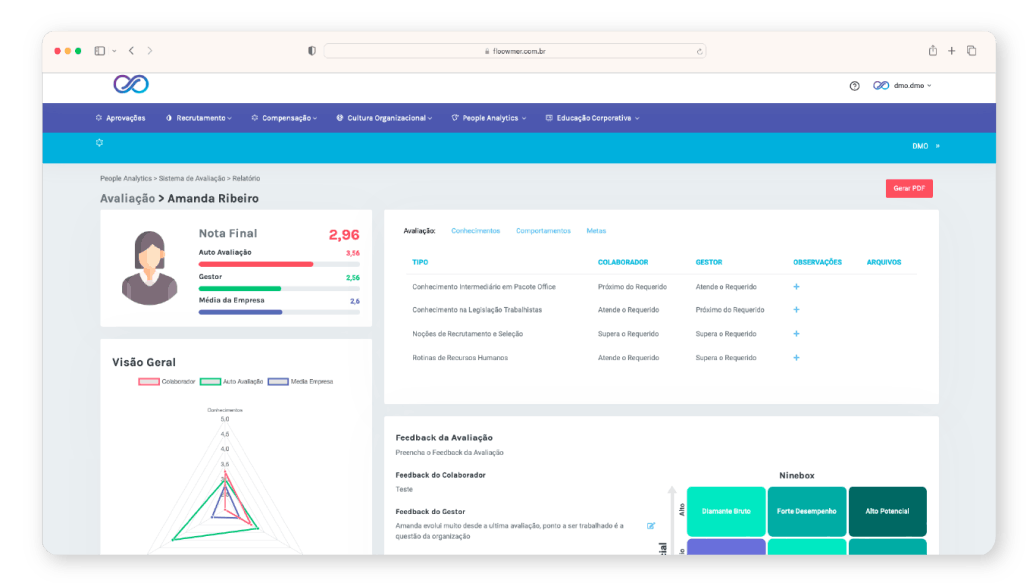Click the 'Feedback do Colaborador' label
The width and height of the screenshot is (1036, 583).
(x=441, y=475)
